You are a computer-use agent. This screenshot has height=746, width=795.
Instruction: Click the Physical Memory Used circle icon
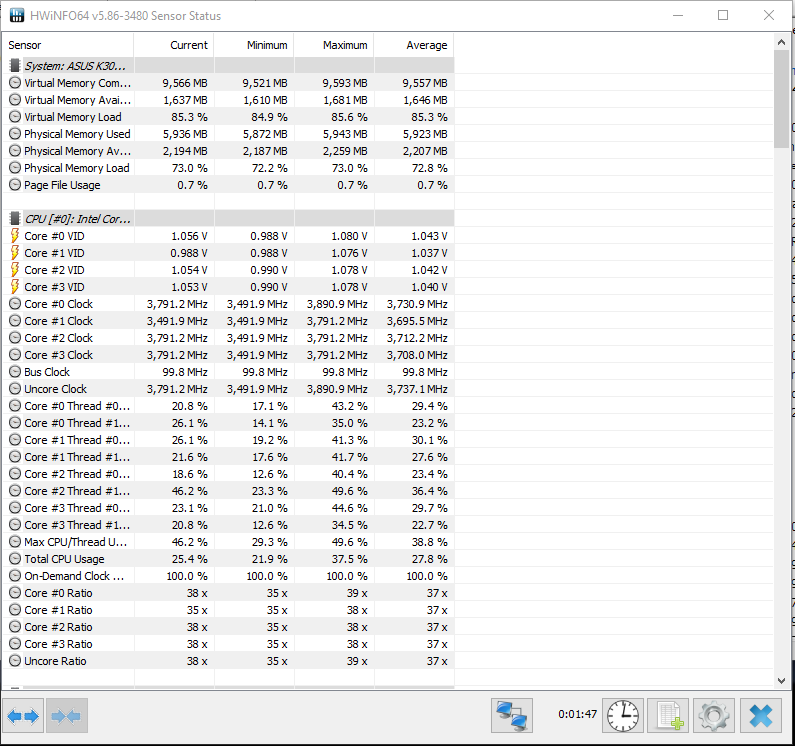(15, 134)
